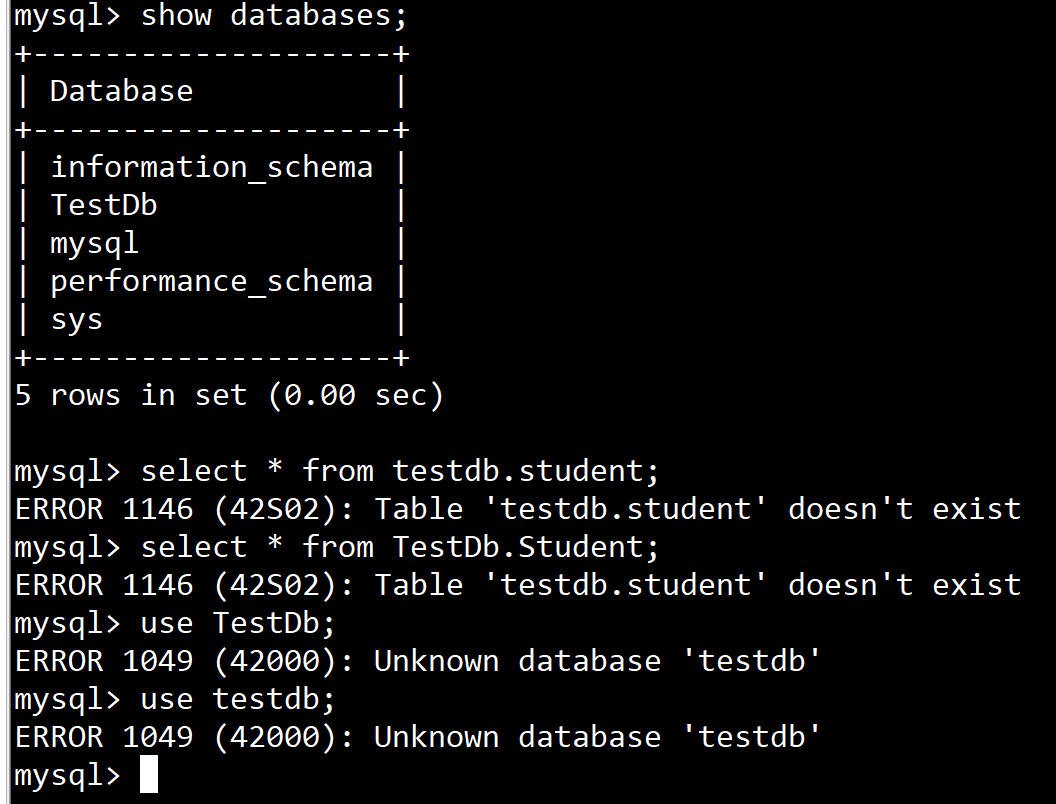Click the 'select * from testdb.student;' command
Screen dimensions: 1056x804
(401, 471)
